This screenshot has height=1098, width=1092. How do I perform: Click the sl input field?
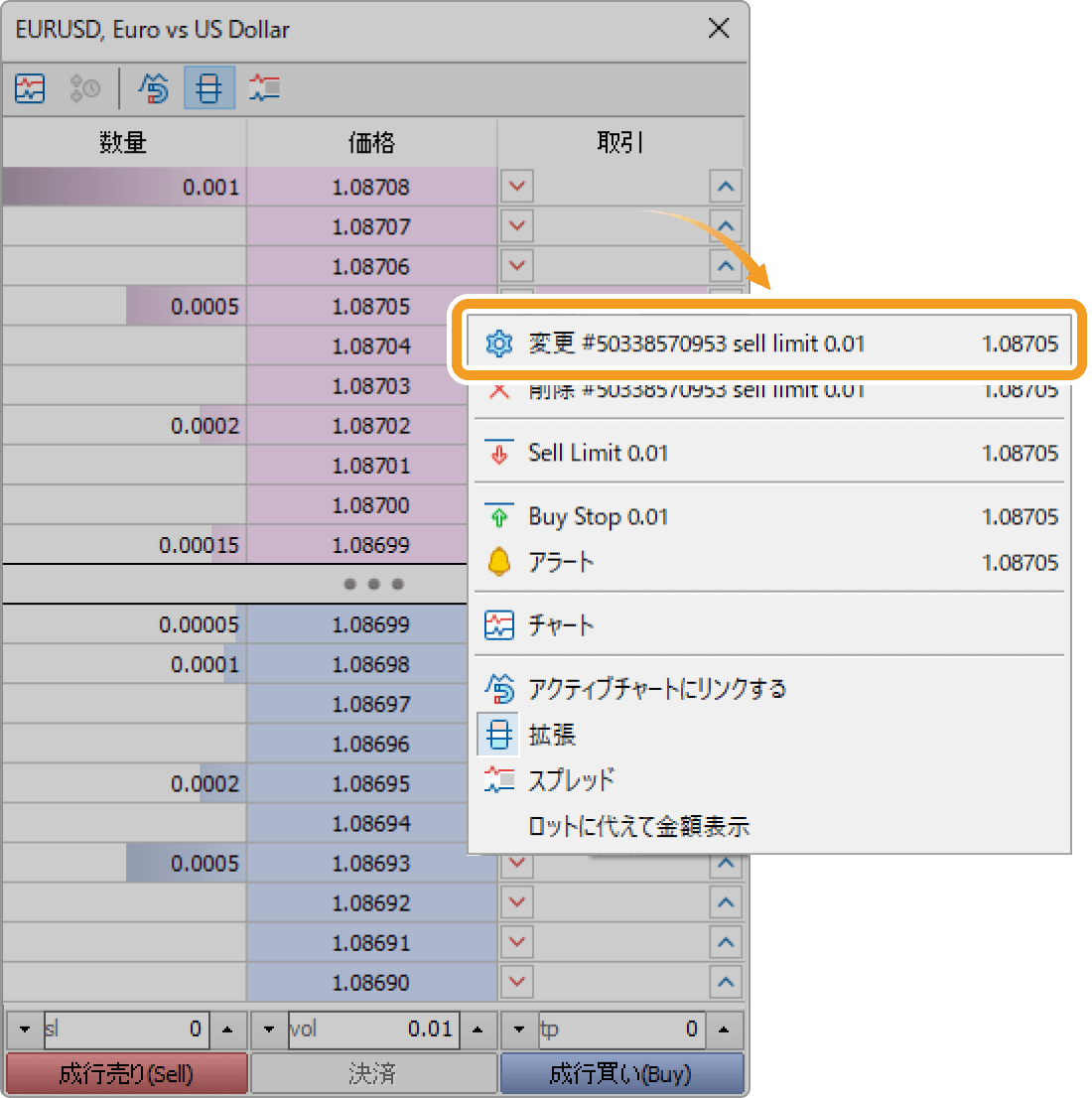127,1029
